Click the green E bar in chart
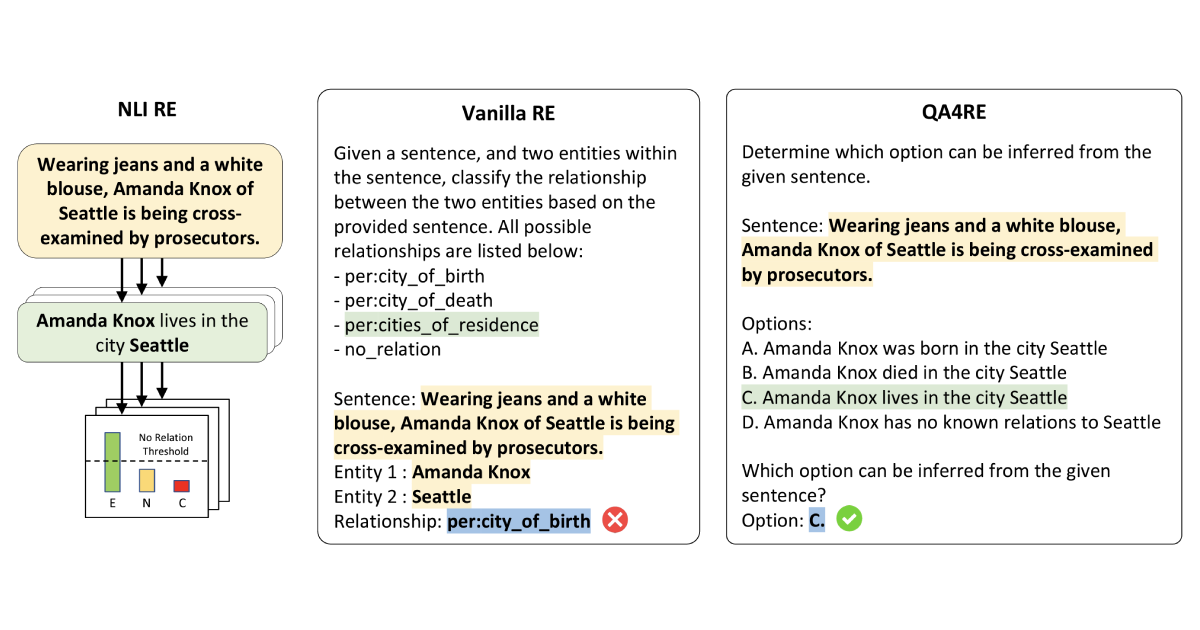This screenshot has width=1200, height=630. pyautogui.click(x=113, y=462)
